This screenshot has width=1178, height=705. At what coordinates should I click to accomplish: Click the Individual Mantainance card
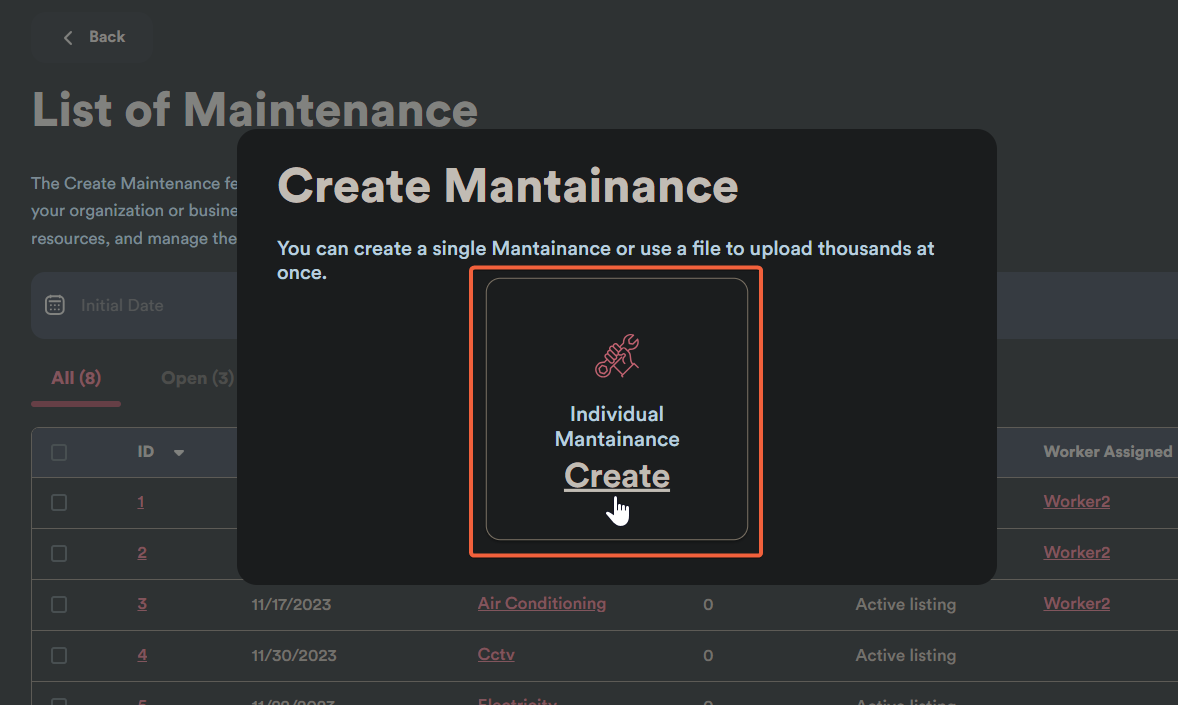[616, 410]
